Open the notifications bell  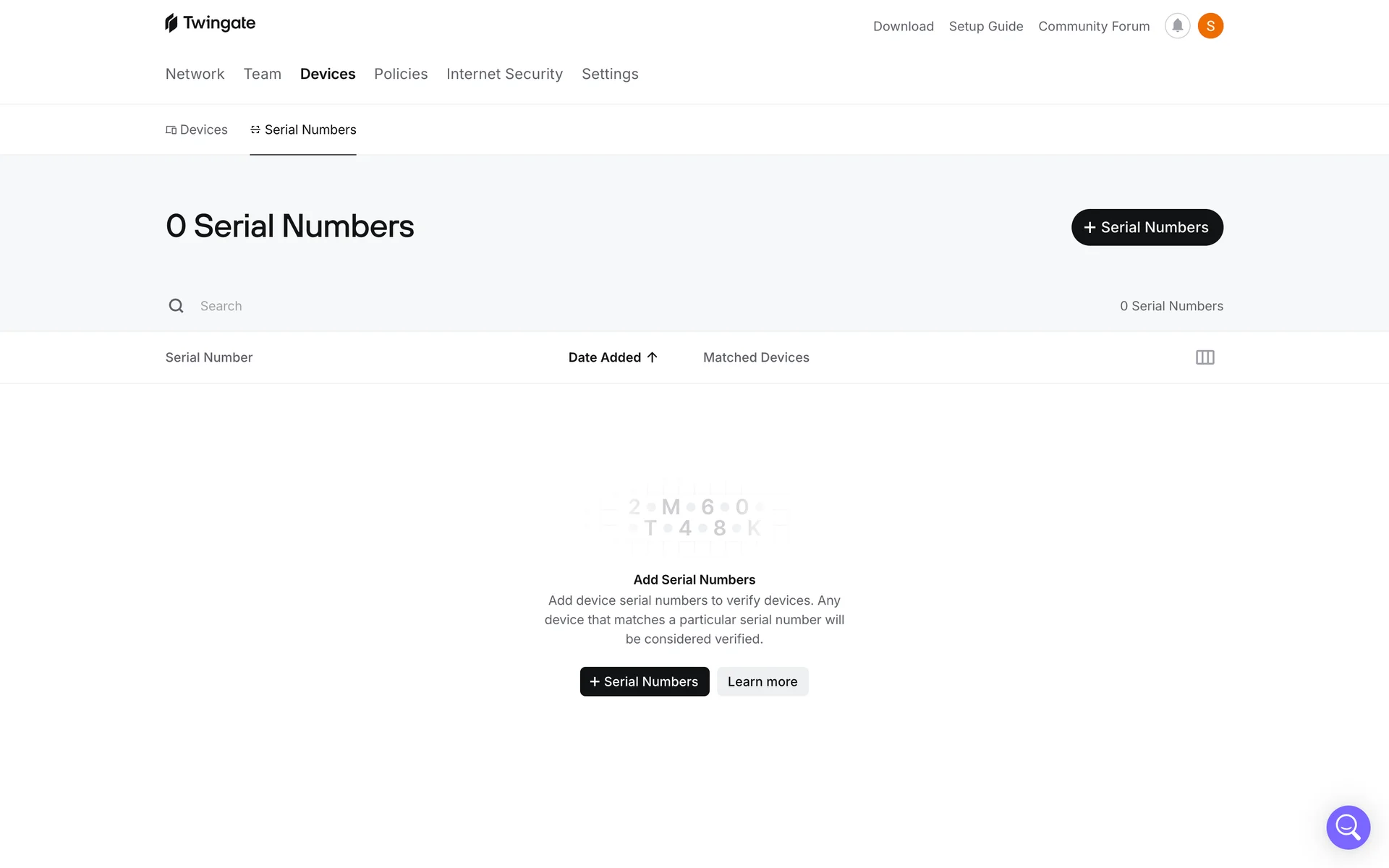[x=1177, y=26]
